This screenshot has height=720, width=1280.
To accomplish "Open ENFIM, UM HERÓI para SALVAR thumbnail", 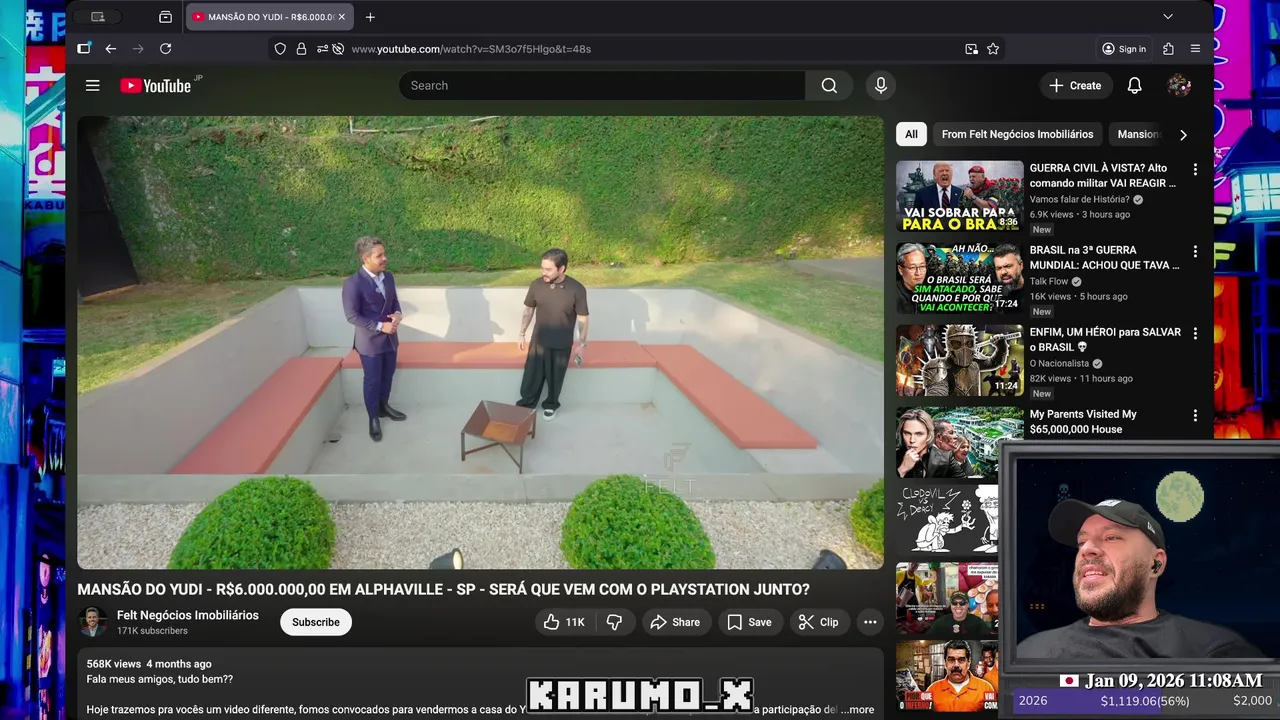I will pyautogui.click(x=960, y=360).
